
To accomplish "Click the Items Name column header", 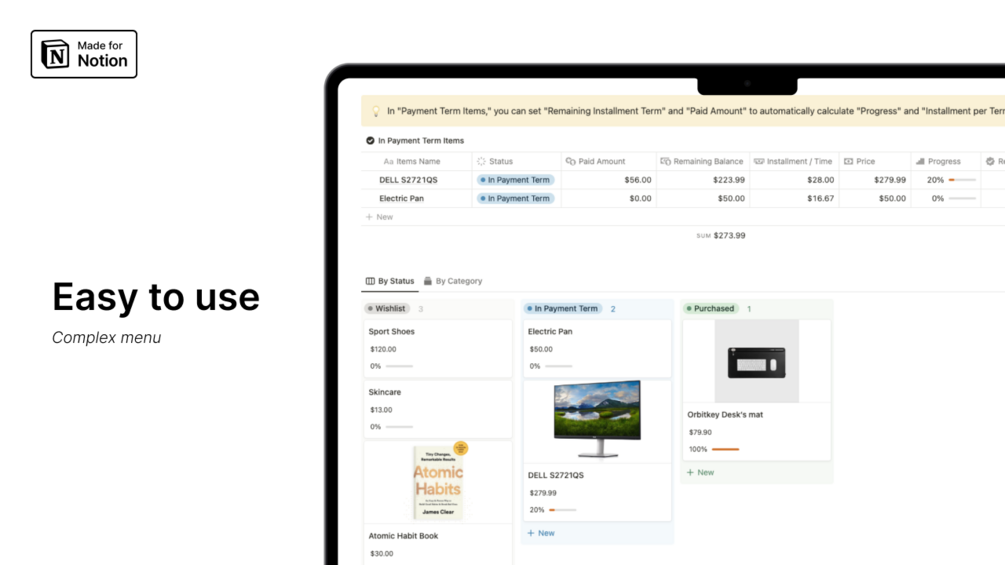I will point(412,161).
